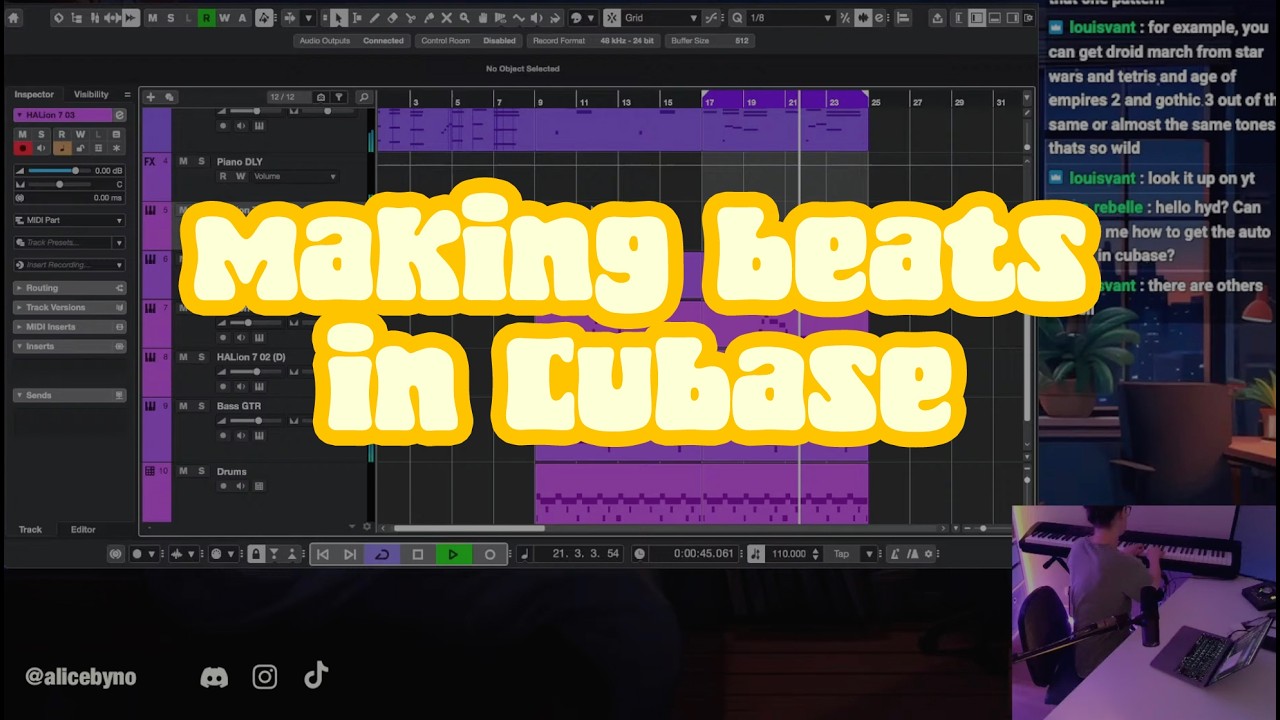Select the Zoom magnifier tool

(x=464, y=18)
